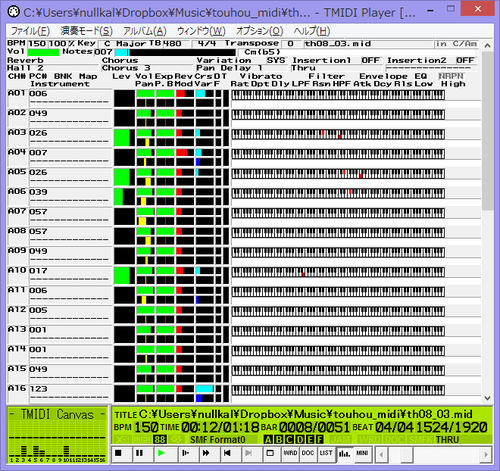Click the XG mode indicator
The image size is (500, 471).
coord(123,440)
